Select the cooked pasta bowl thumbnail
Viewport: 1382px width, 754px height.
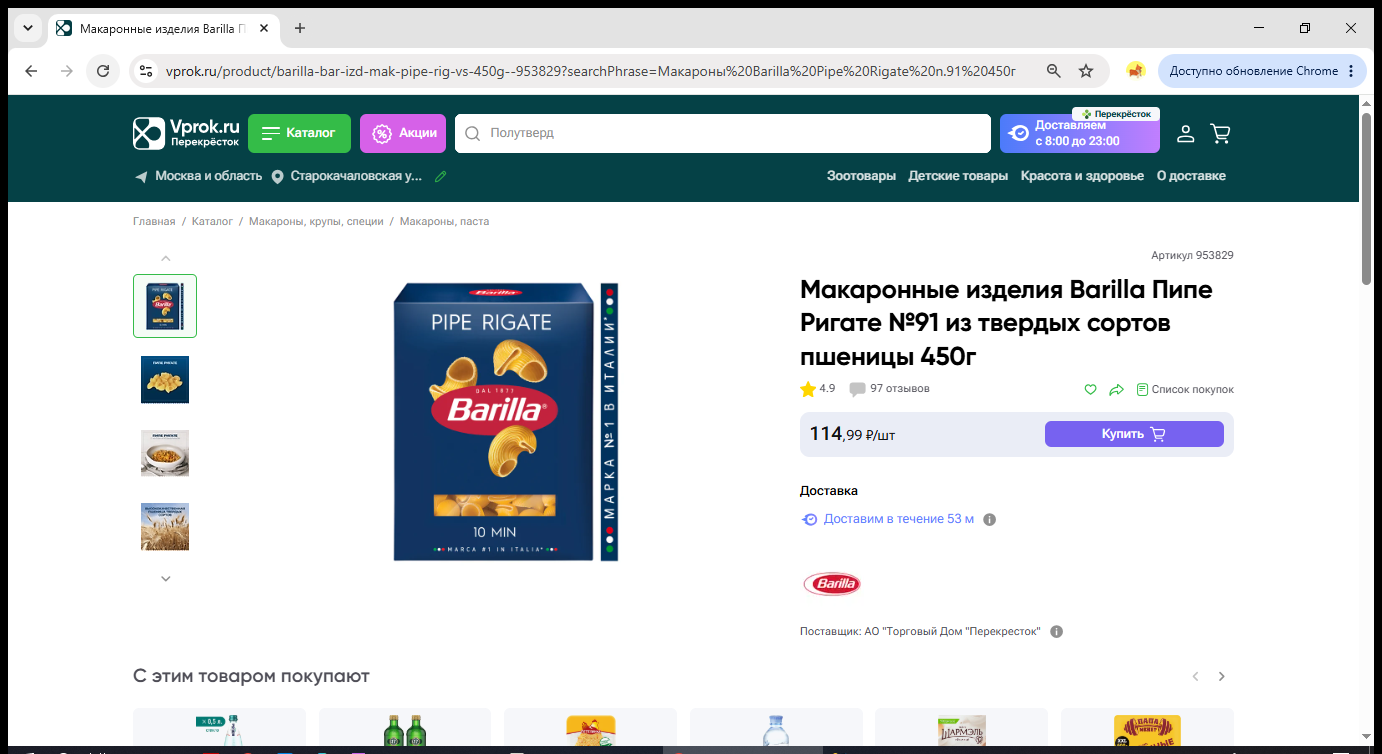click(x=165, y=453)
